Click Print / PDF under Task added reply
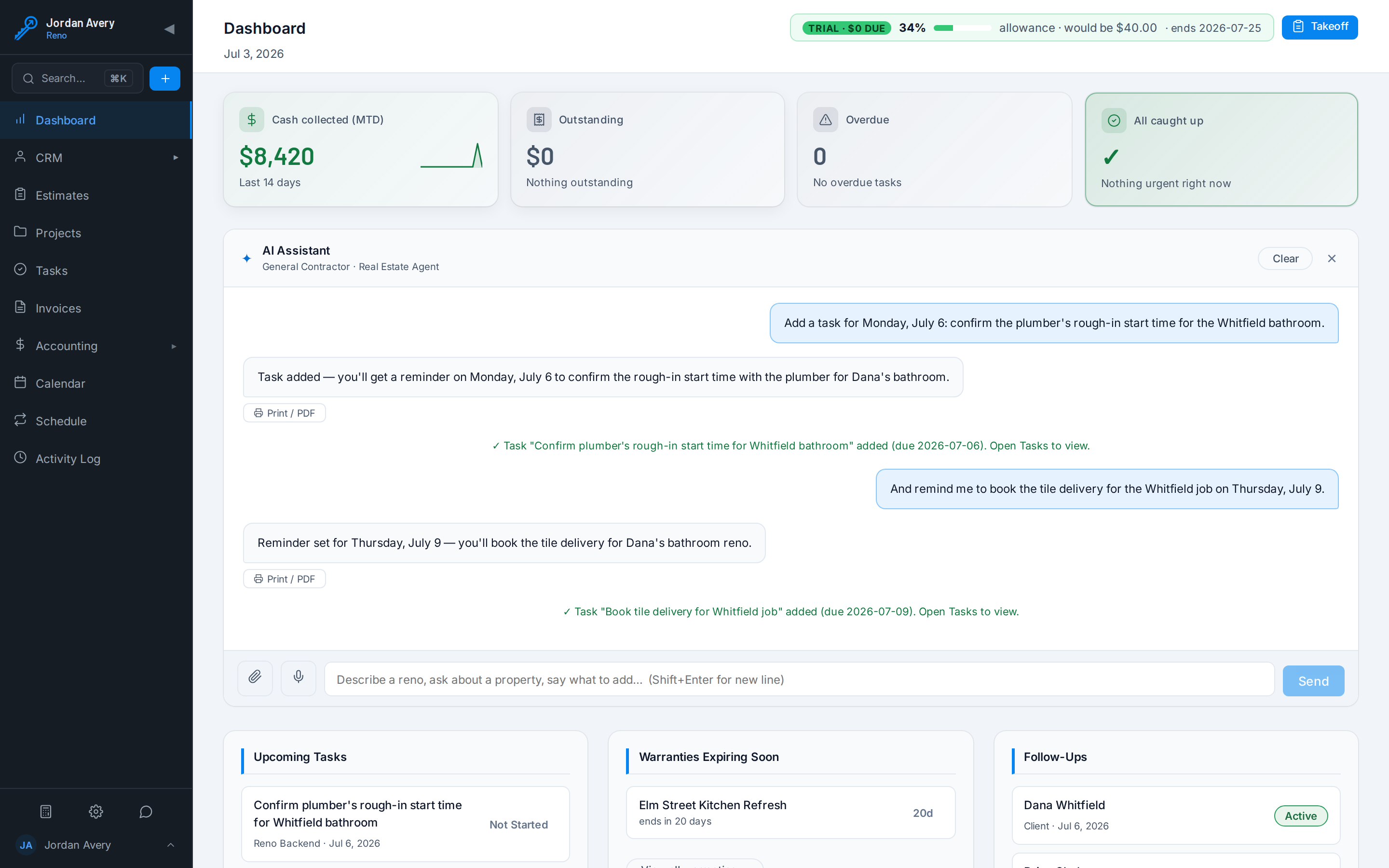 [x=285, y=413]
